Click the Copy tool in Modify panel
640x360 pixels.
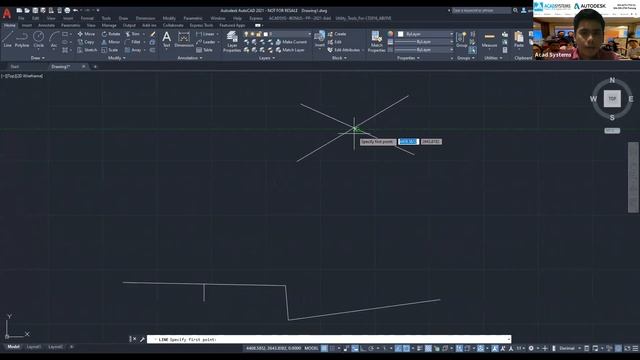pos(86,42)
